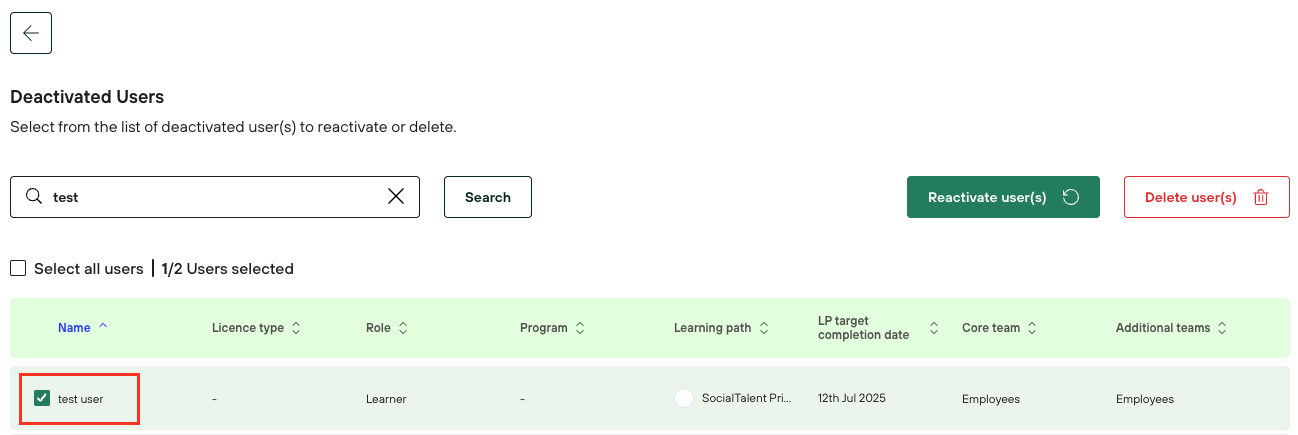Click the reactivate circular arrow icon
Image resolution: width=1298 pixels, height=435 pixels.
(1071, 197)
